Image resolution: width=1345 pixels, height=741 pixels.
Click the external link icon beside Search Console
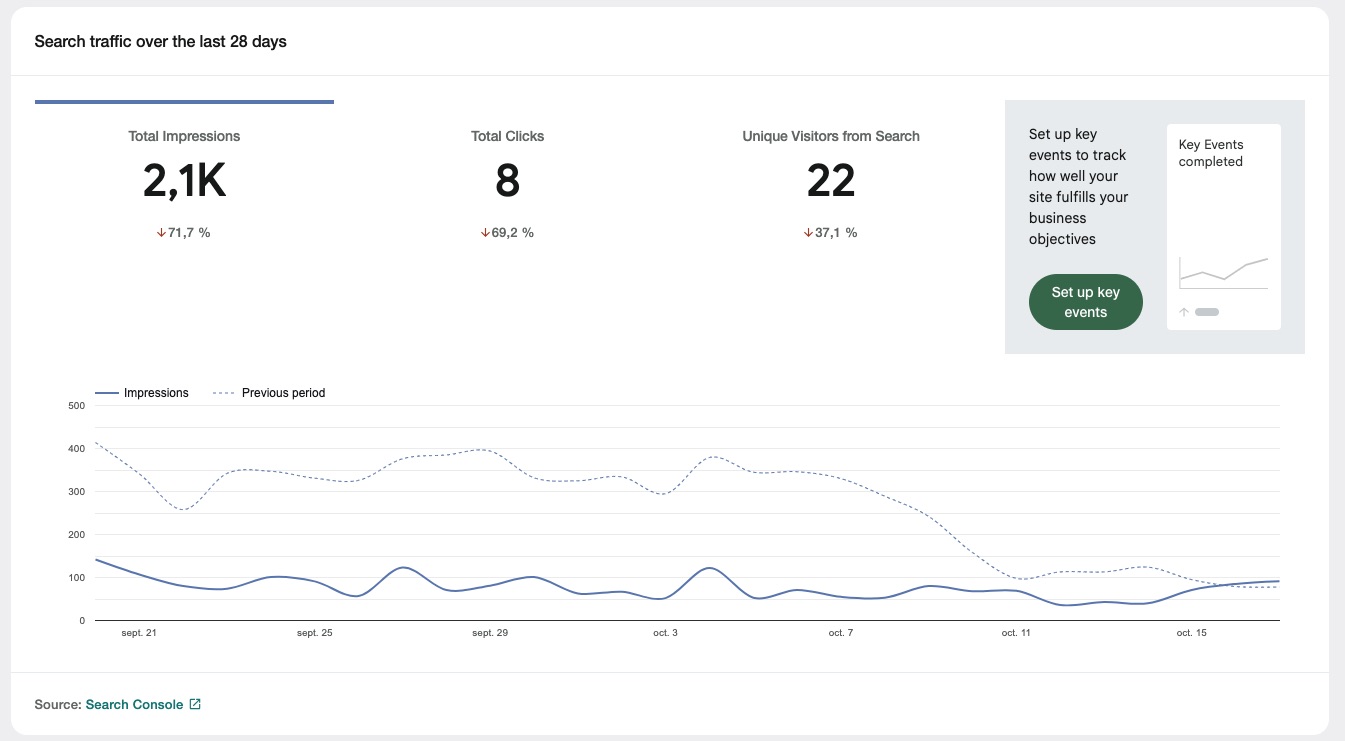tap(195, 704)
